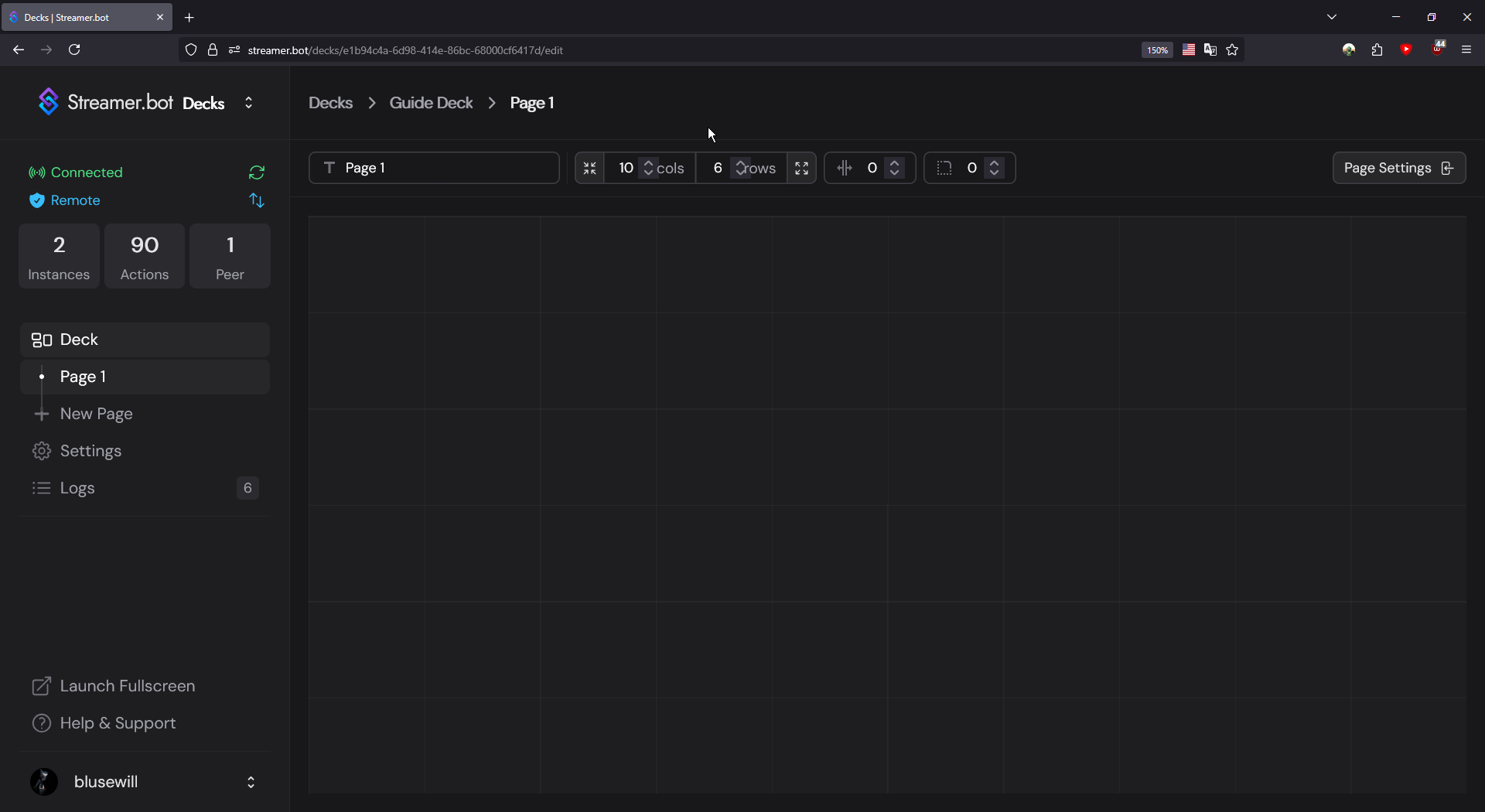
Task: Click the refresh icon next to Connected
Action: [256, 172]
